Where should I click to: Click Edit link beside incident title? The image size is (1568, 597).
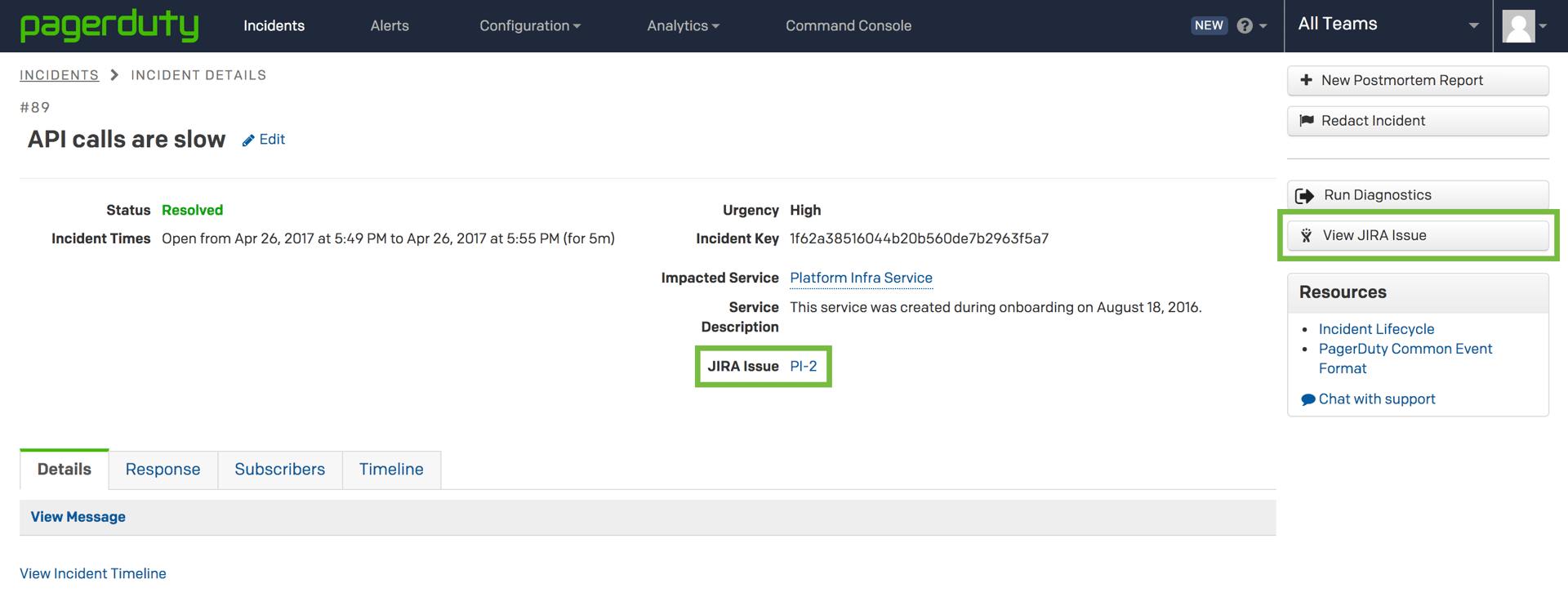coord(272,140)
